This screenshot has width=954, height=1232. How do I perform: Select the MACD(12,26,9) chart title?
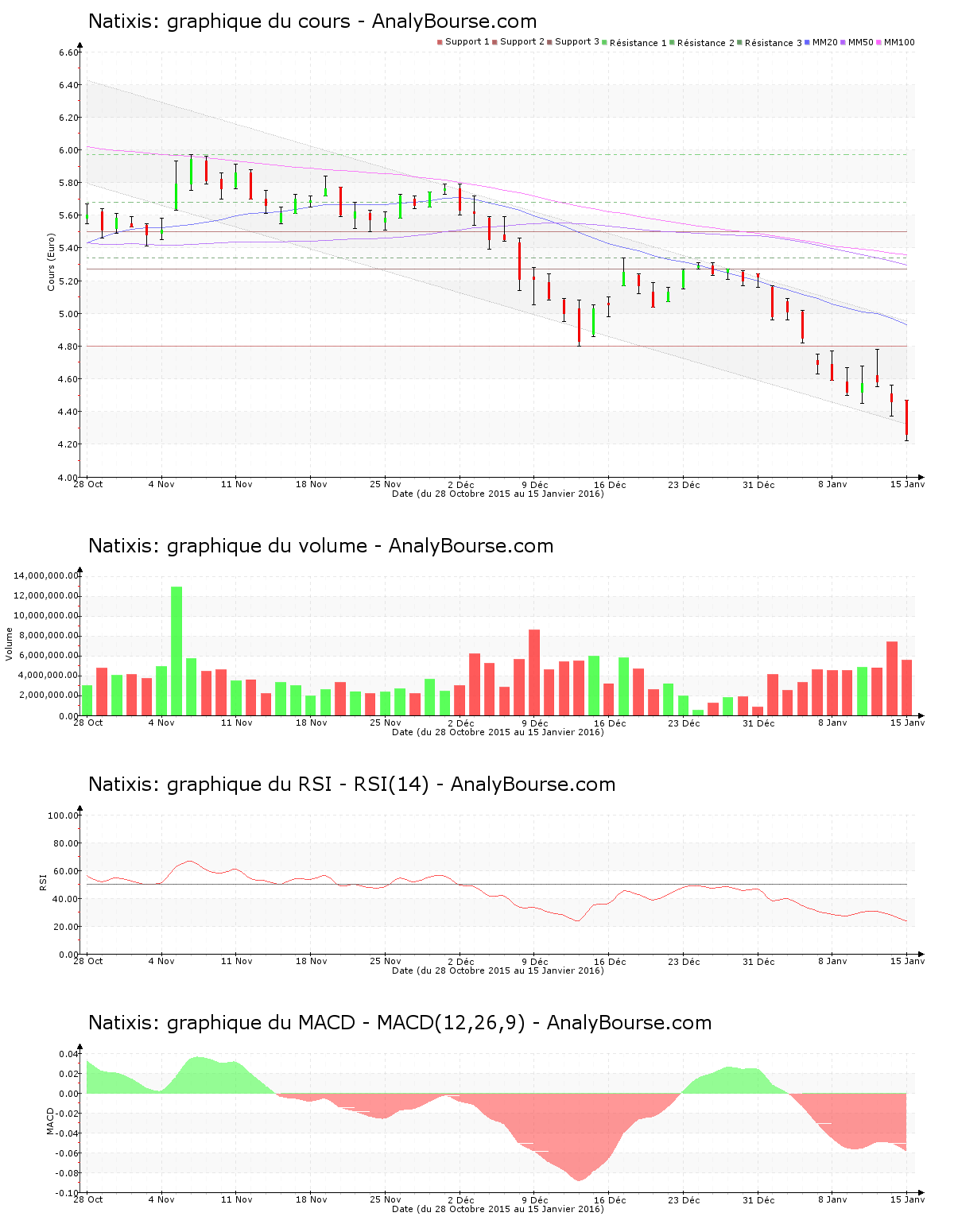tap(399, 1023)
